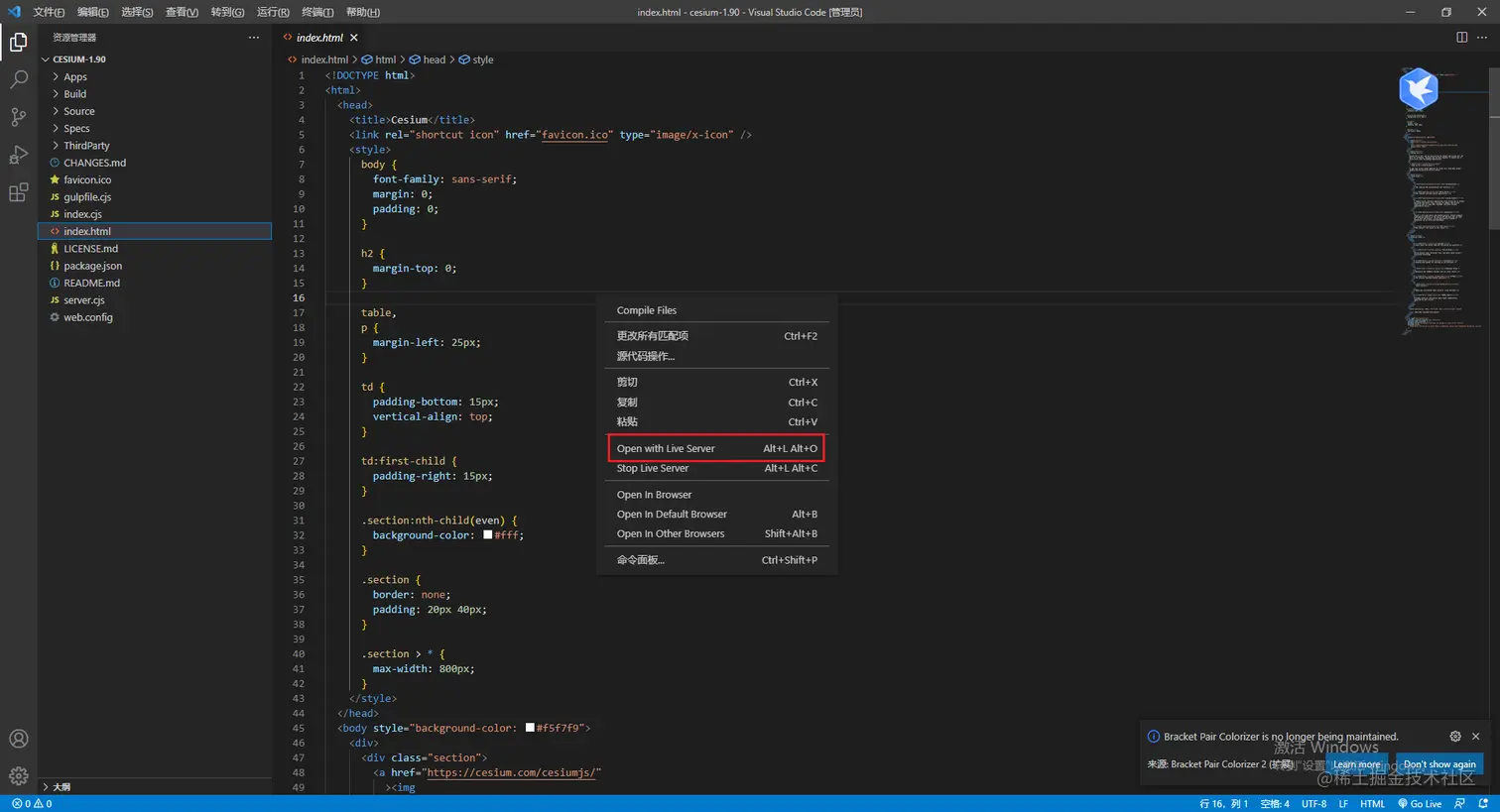Open Source Control view icon

point(18,117)
